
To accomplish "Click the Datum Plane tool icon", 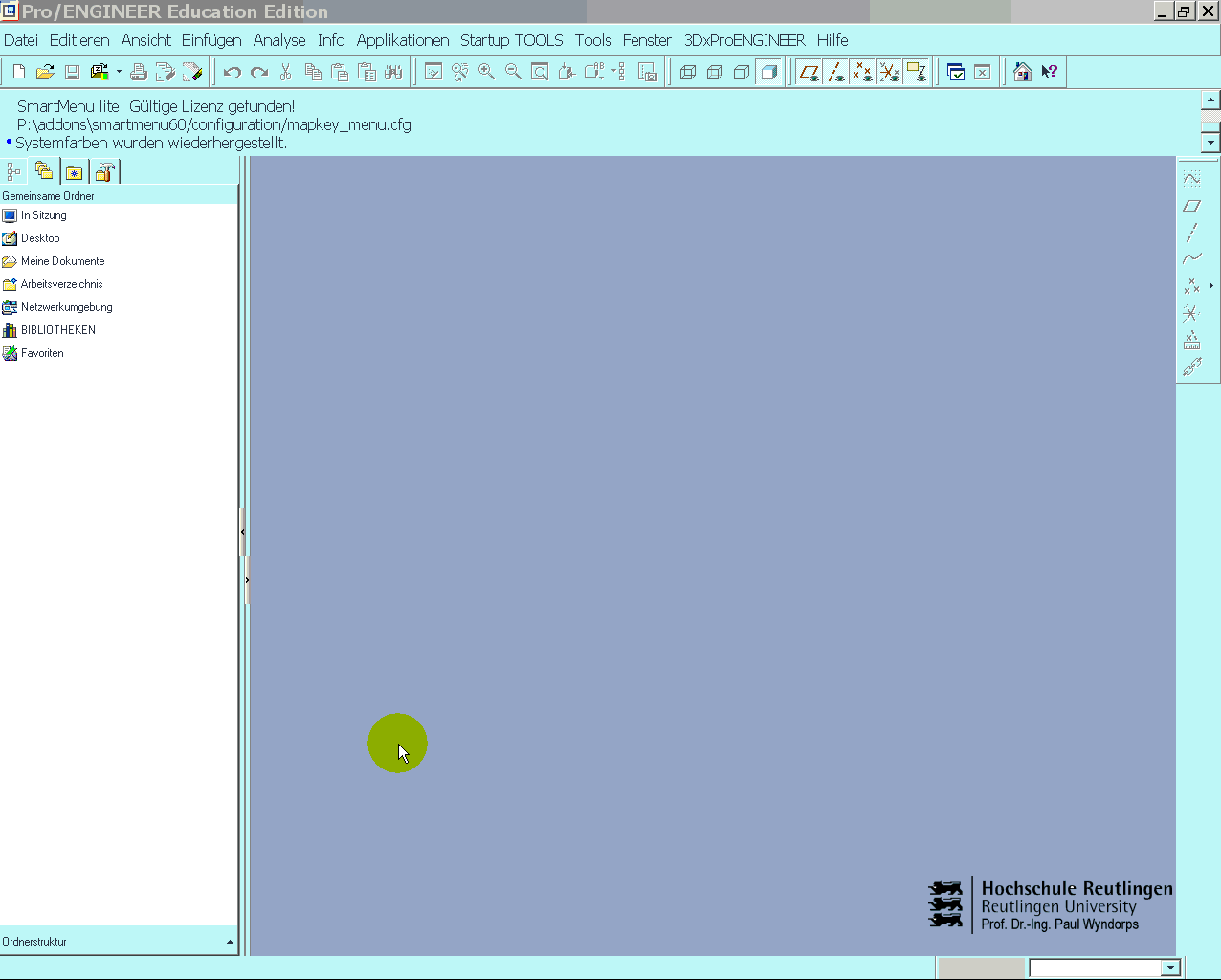I will click(1191, 205).
